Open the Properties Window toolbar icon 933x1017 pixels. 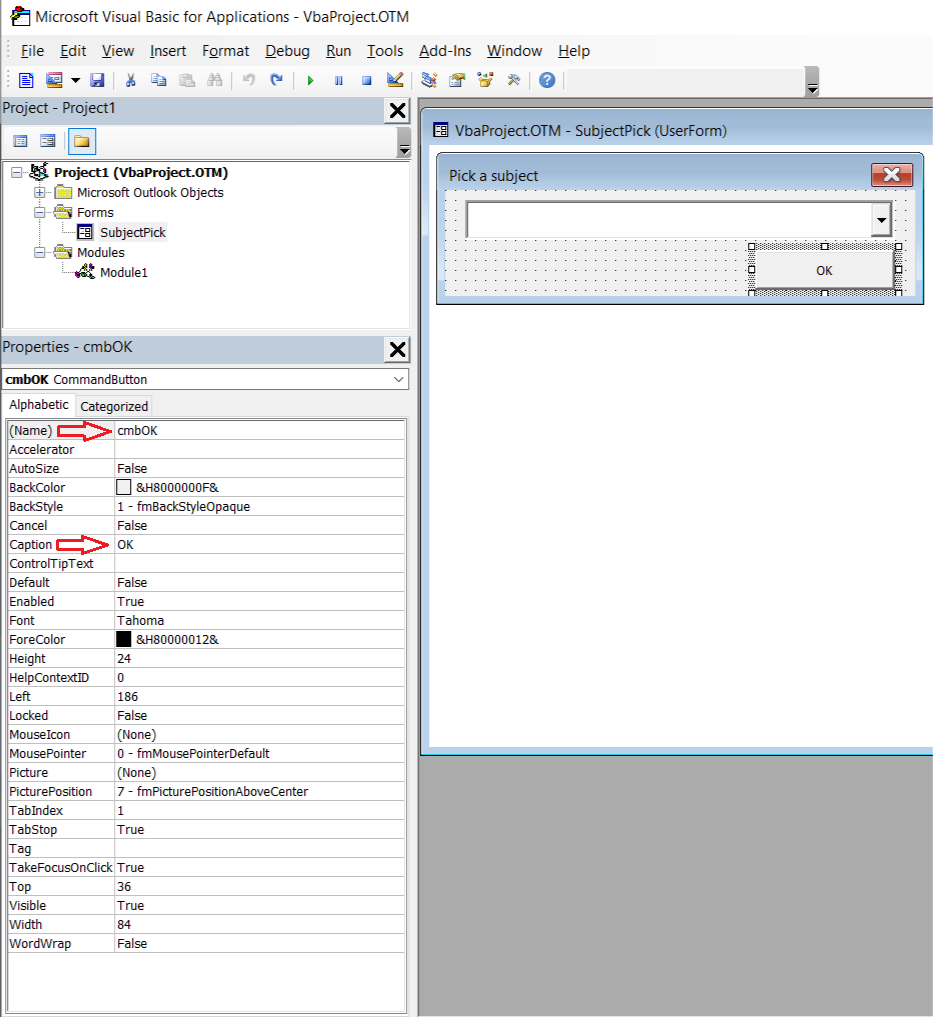point(457,80)
